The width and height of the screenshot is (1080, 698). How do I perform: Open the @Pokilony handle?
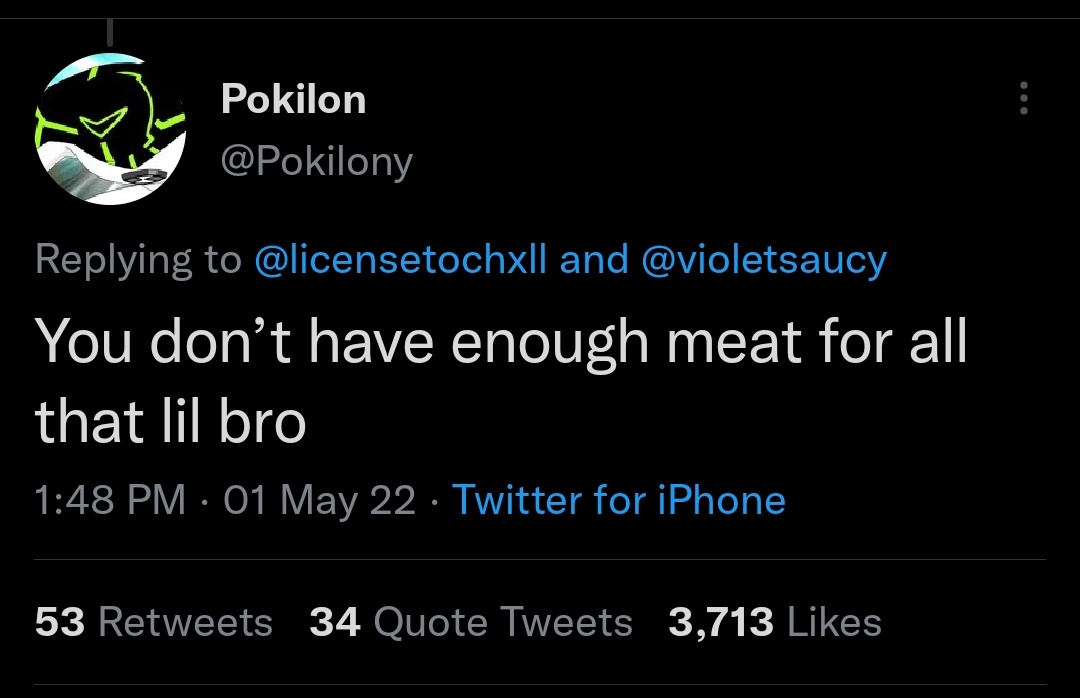317,163
